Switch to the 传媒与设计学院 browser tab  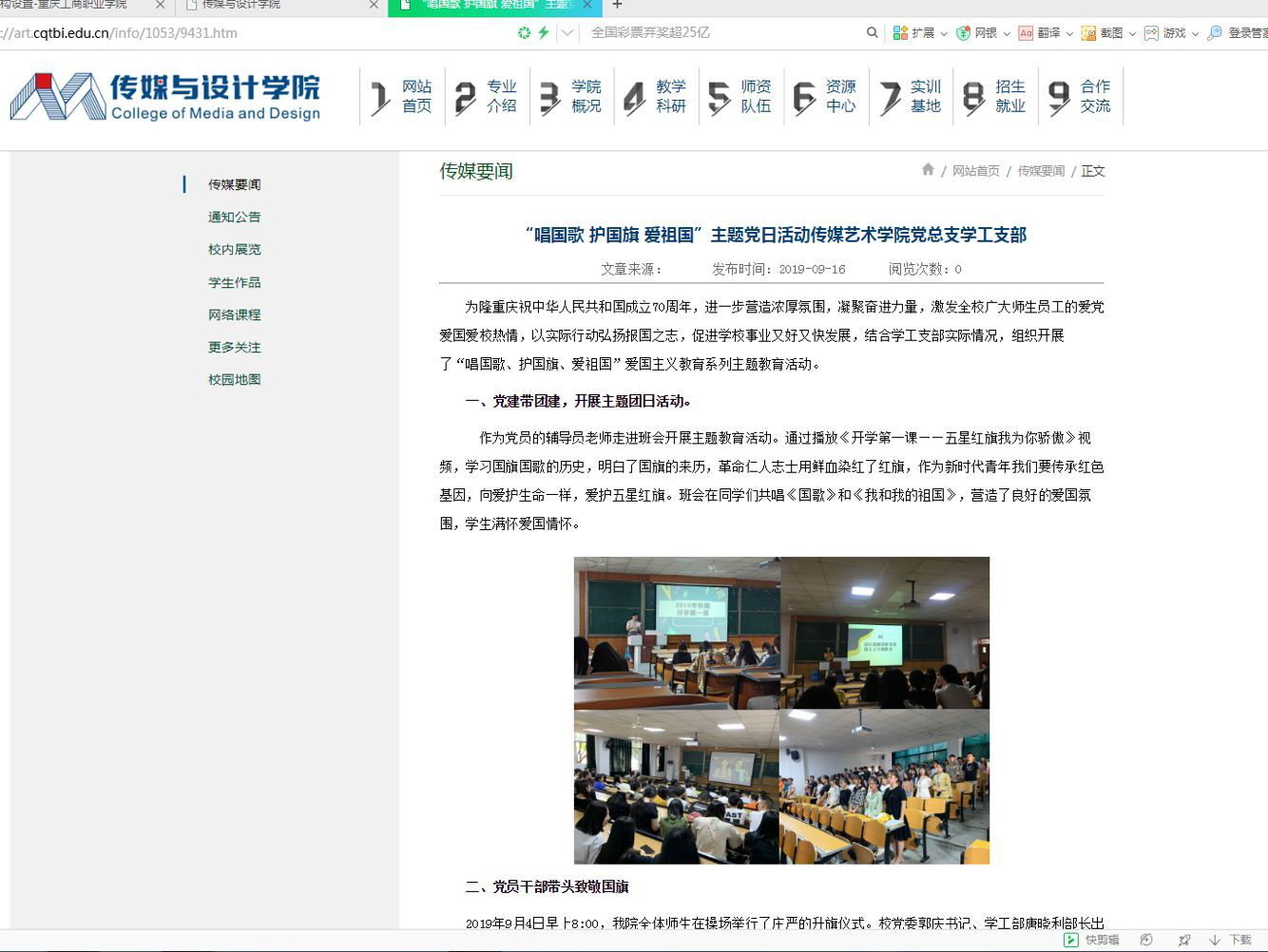(x=276, y=5)
